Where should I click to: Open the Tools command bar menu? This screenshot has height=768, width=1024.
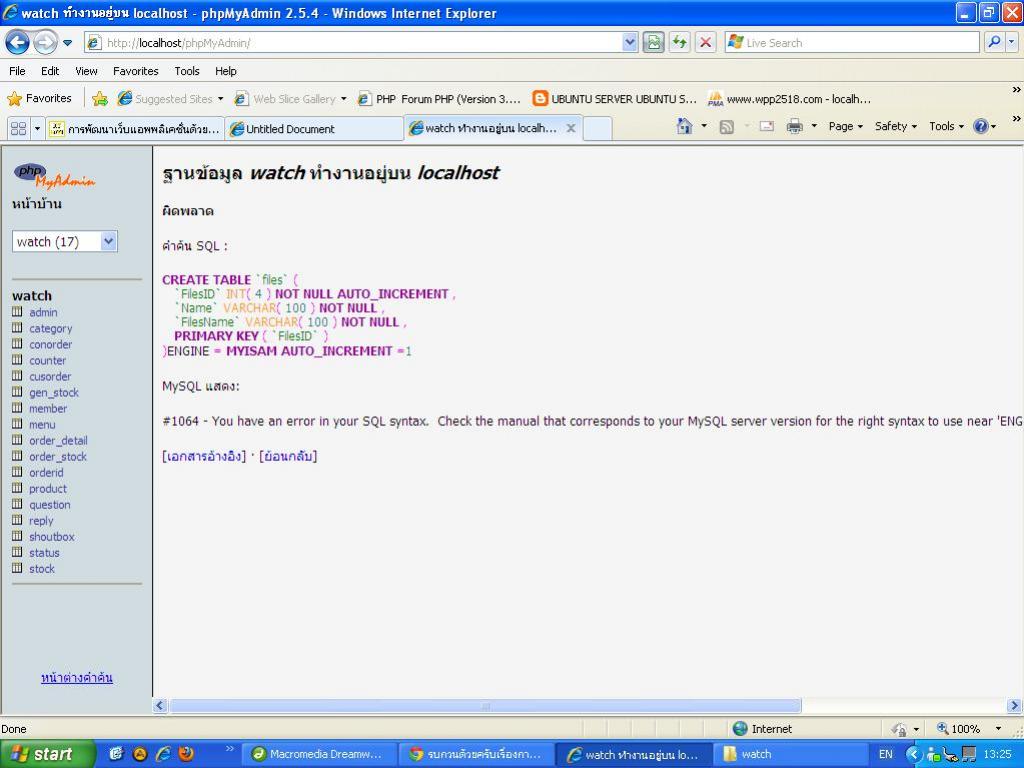946,126
